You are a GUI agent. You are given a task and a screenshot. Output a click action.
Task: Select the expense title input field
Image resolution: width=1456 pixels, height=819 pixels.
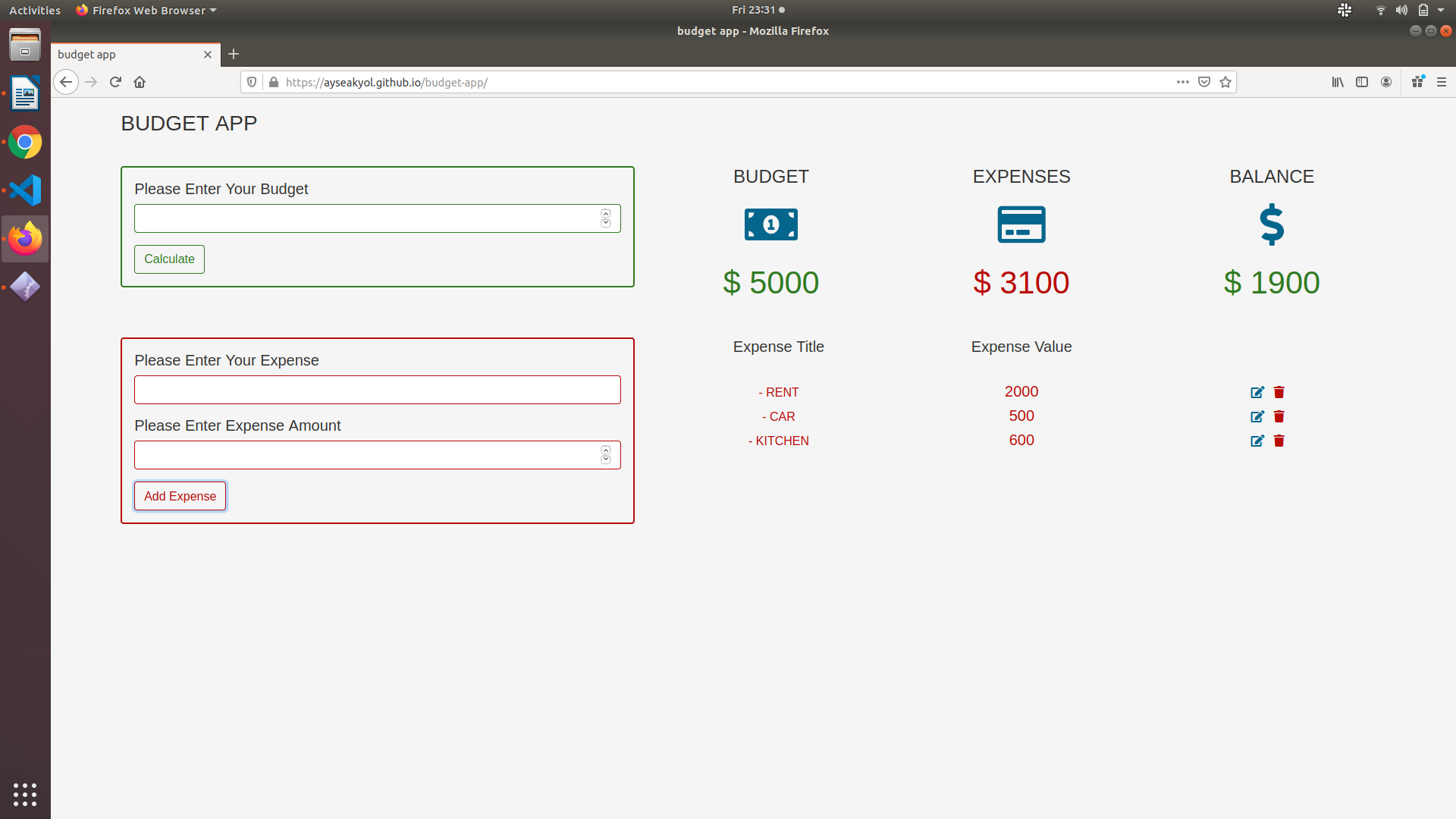pyautogui.click(x=377, y=390)
